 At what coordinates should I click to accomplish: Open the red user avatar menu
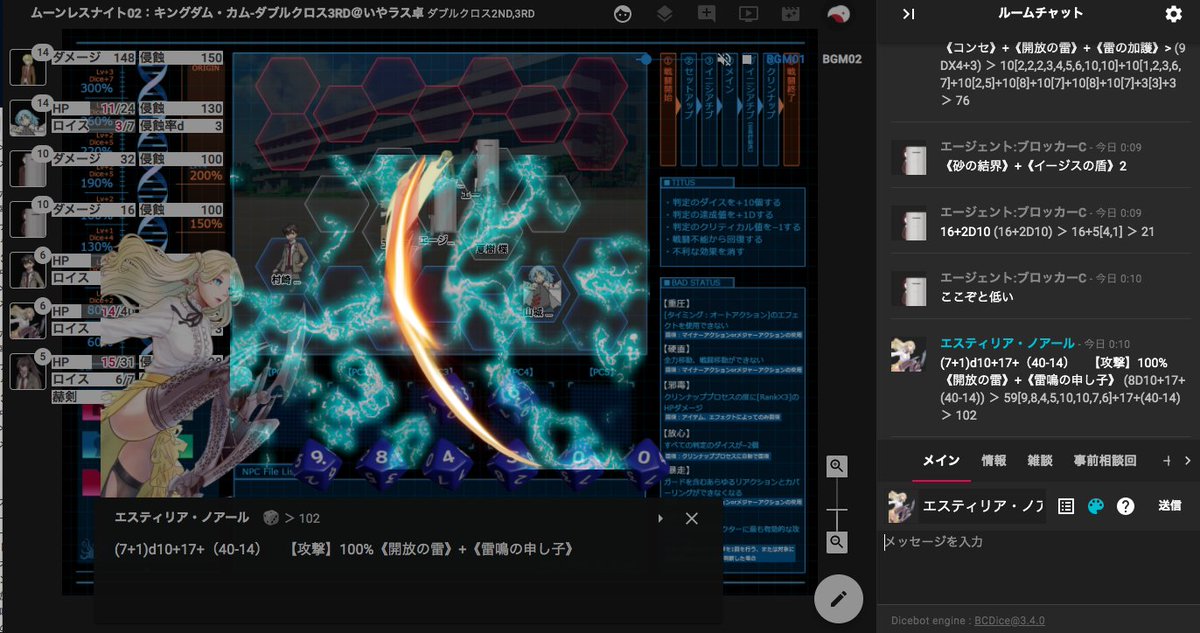[840, 14]
